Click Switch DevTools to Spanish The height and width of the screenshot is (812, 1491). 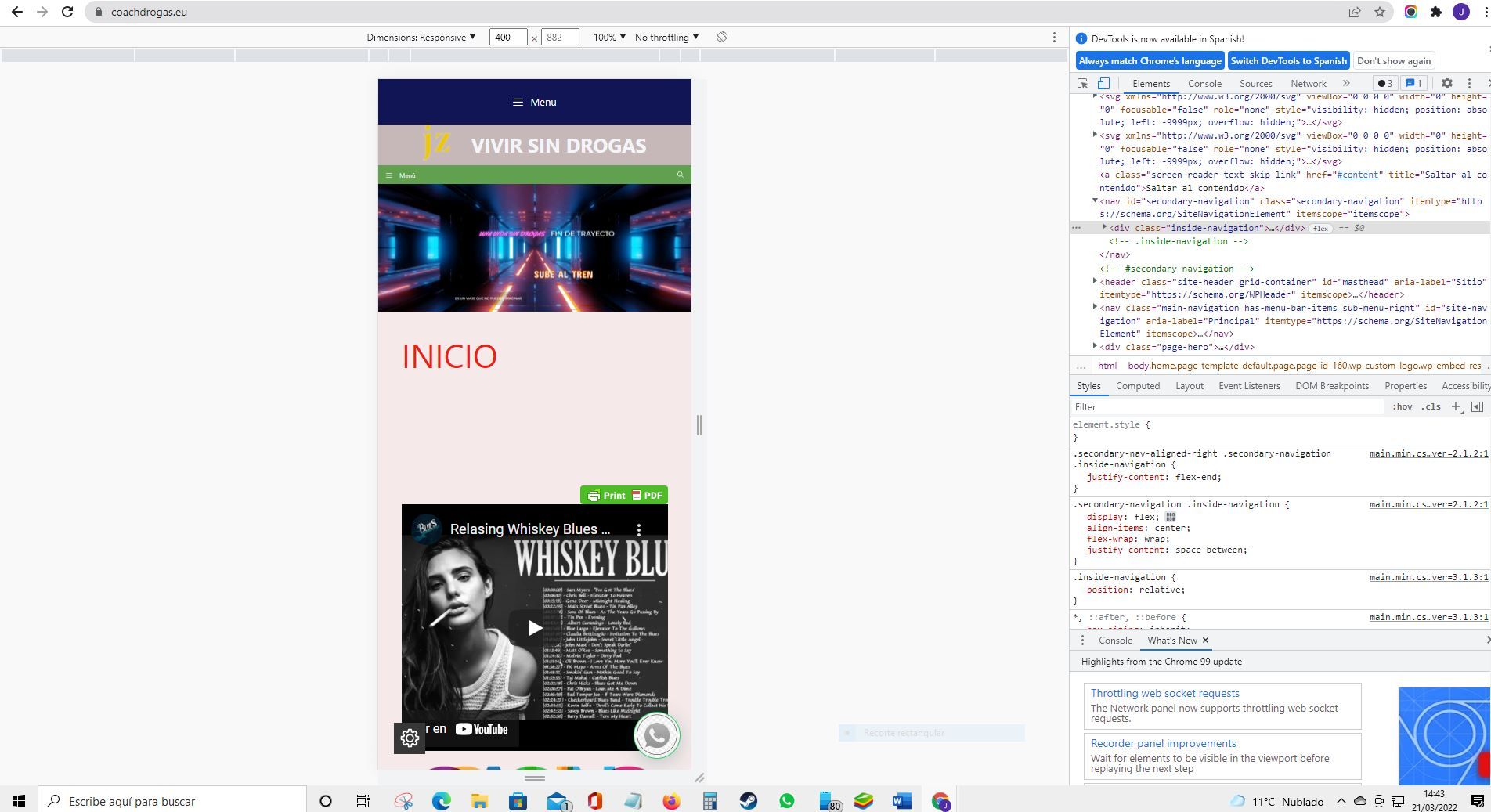[x=1288, y=61]
